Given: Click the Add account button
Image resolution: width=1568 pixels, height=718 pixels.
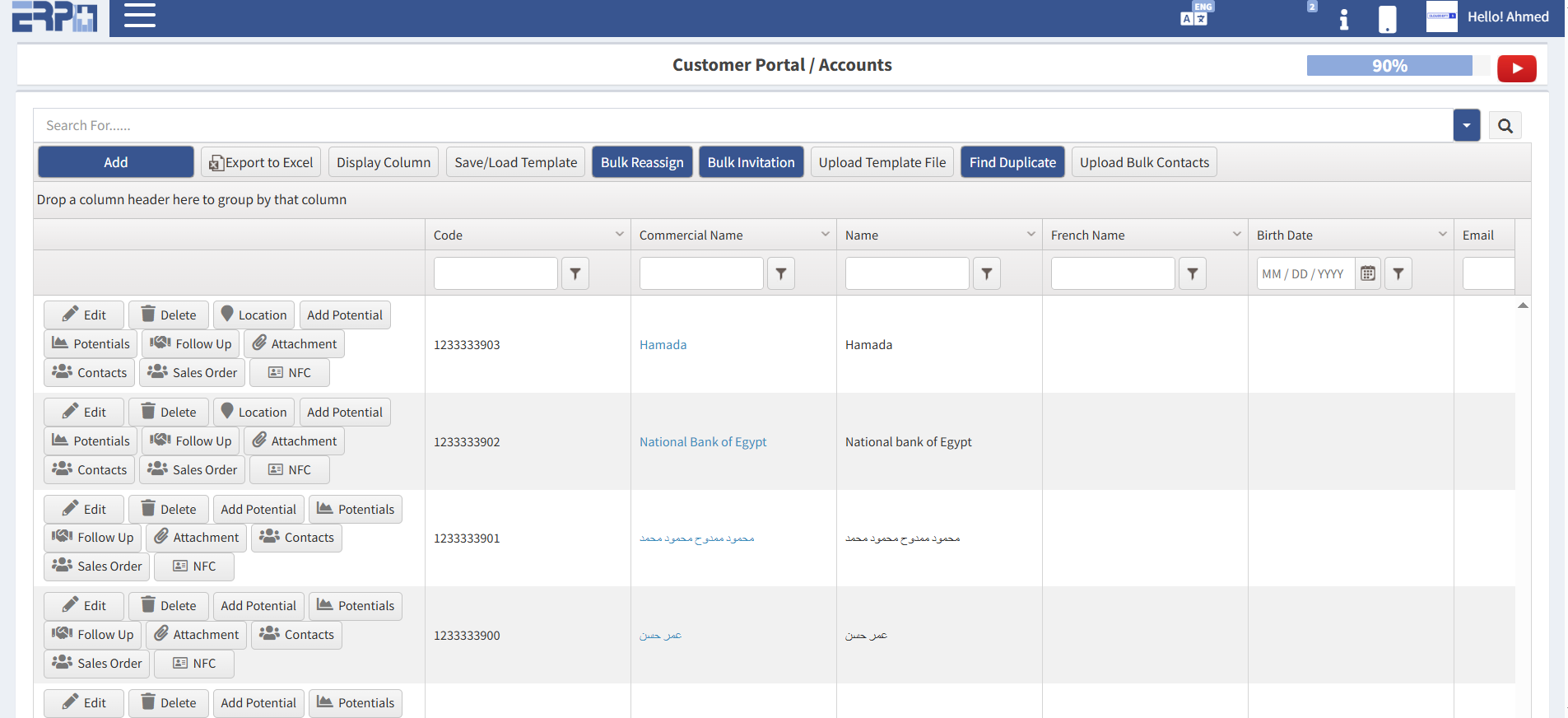Looking at the screenshot, I should tap(116, 162).
